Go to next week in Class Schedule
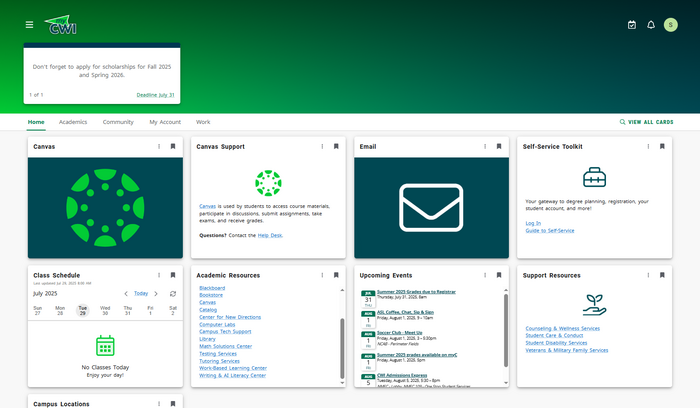The width and height of the screenshot is (700, 408). click(x=156, y=294)
